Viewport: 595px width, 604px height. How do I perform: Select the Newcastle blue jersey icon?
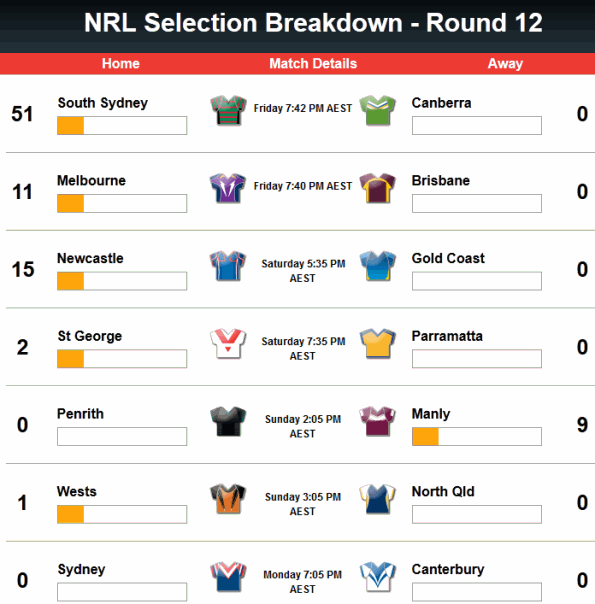click(228, 266)
